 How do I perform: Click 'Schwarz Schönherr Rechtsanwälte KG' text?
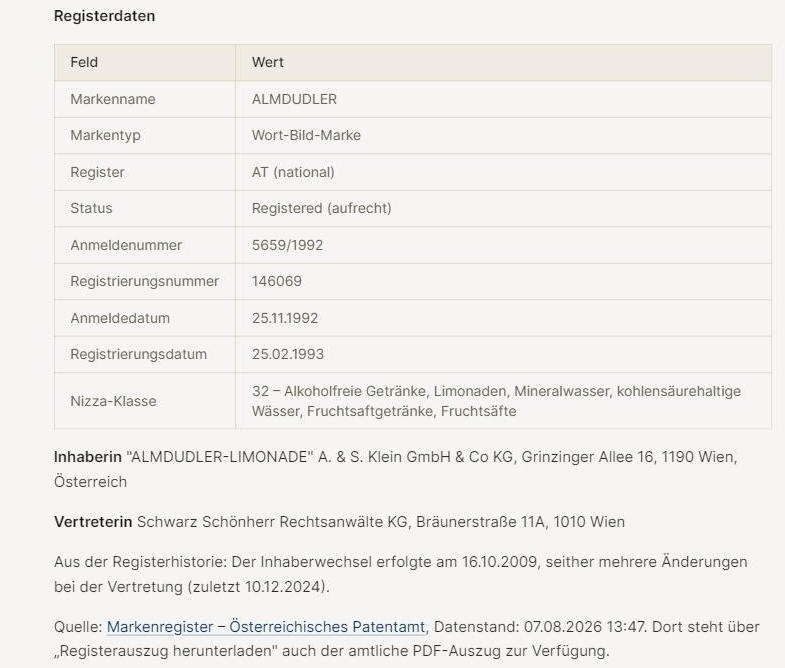point(272,522)
